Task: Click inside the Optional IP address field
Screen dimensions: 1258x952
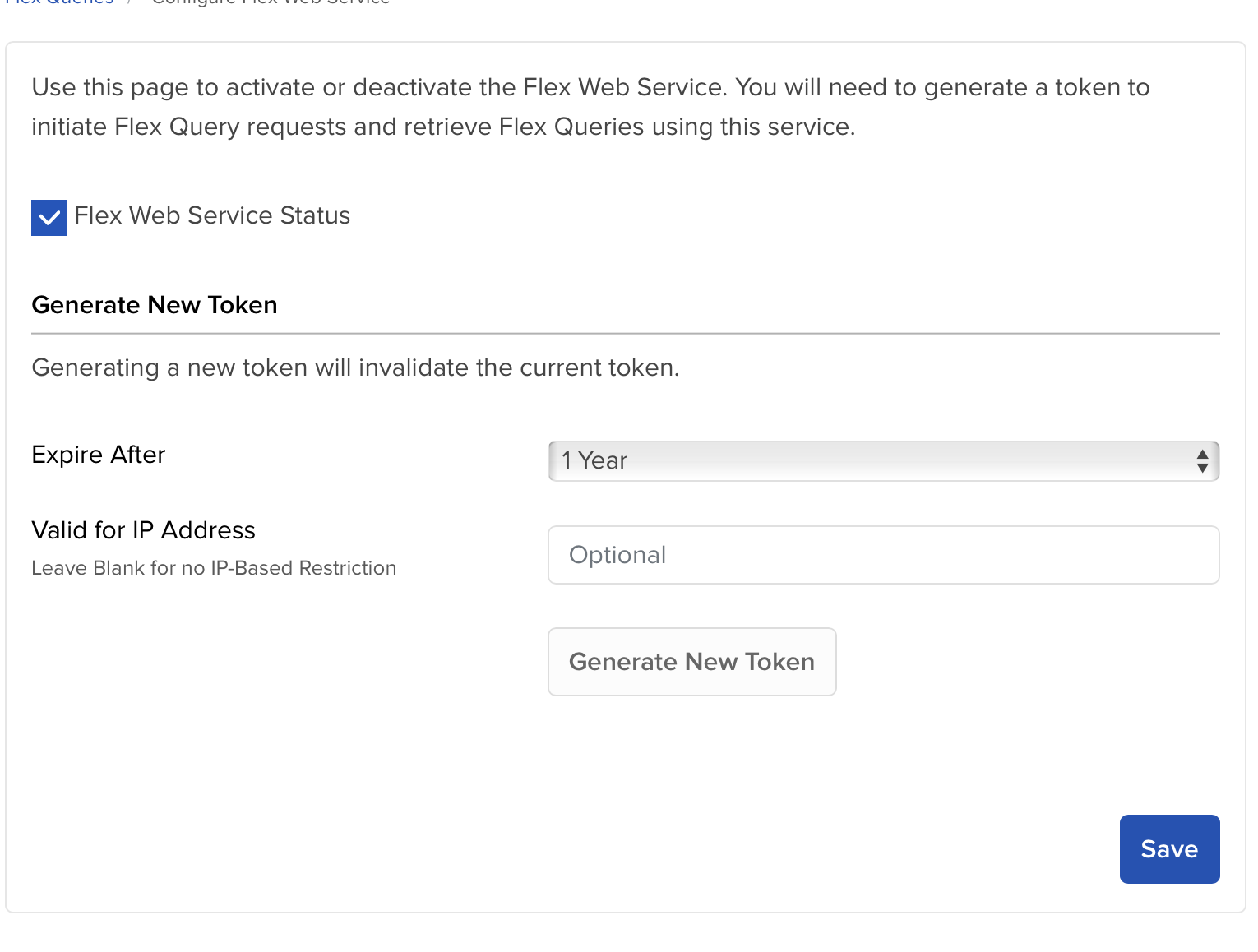Action: pyautogui.click(x=883, y=554)
